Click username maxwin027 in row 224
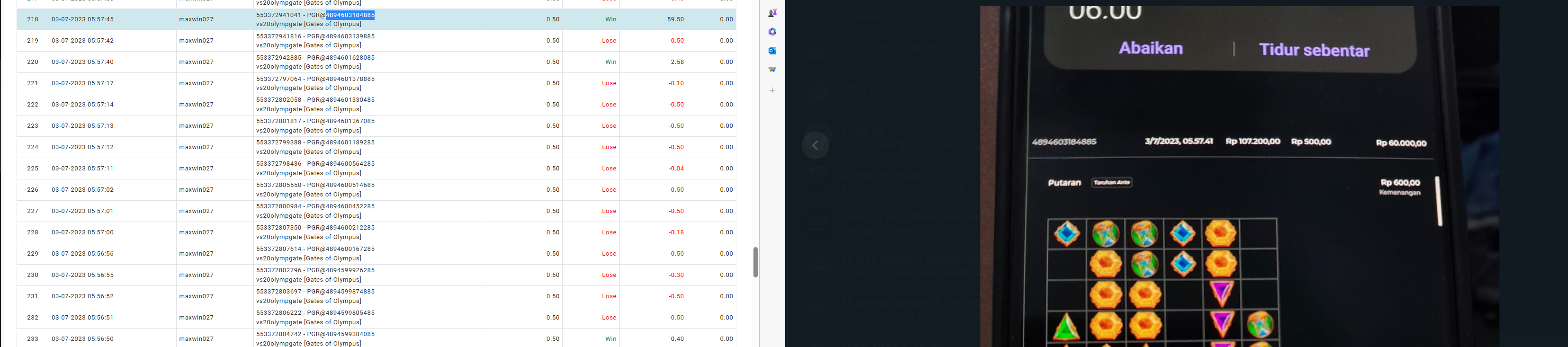The height and width of the screenshot is (347, 1568). click(x=196, y=147)
